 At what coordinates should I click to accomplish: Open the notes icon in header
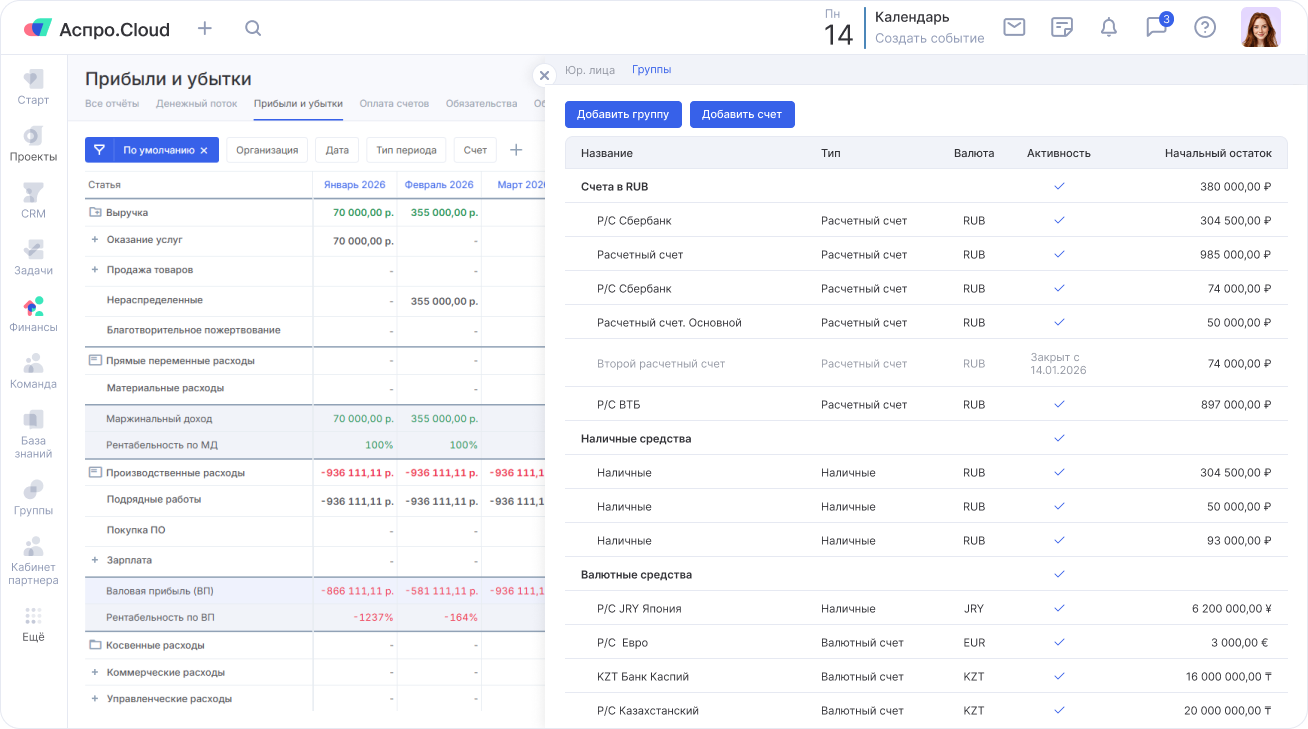click(x=1062, y=27)
